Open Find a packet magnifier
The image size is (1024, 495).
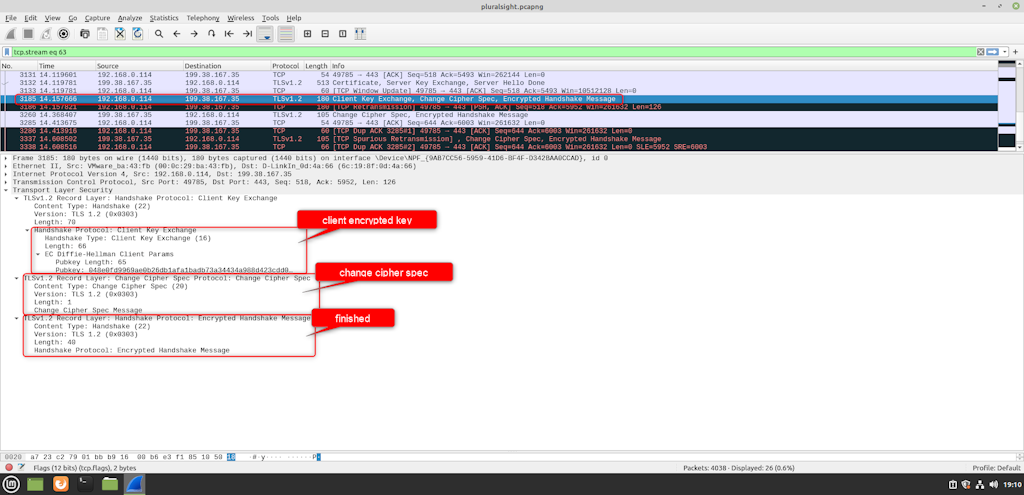[x=159, y=33]
